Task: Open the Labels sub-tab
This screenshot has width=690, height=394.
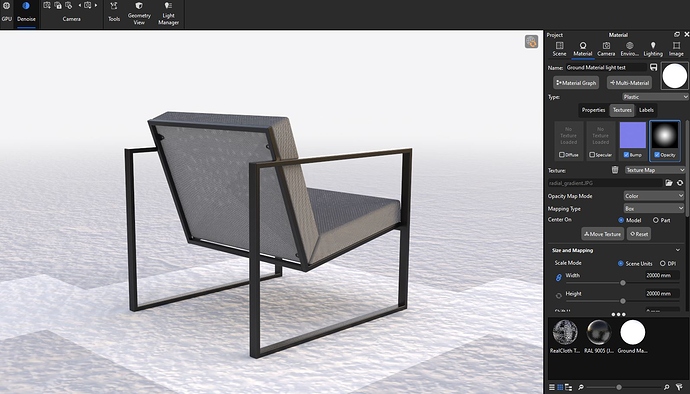Action: click(x=646, y=110)
